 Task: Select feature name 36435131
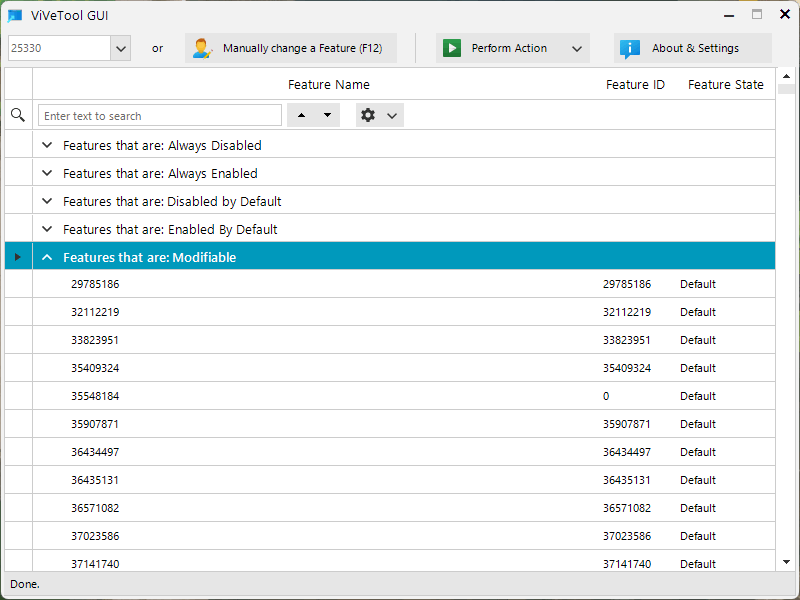tap(95, 481)
